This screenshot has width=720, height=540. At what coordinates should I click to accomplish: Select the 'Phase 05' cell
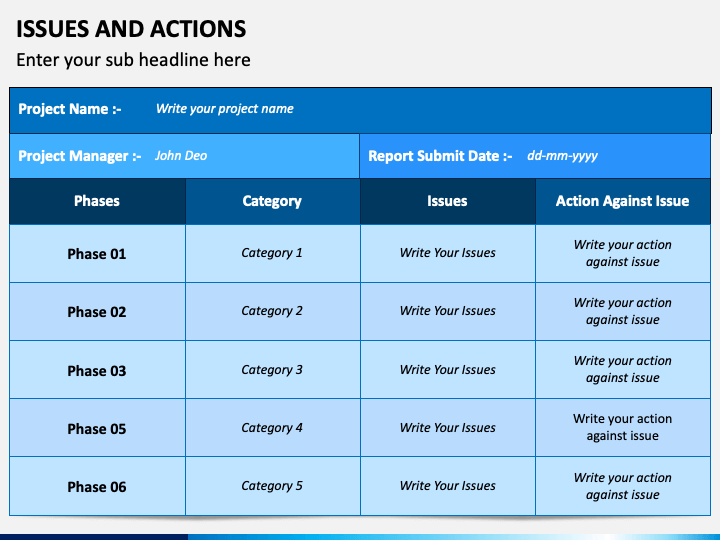(x=97, y=428)
